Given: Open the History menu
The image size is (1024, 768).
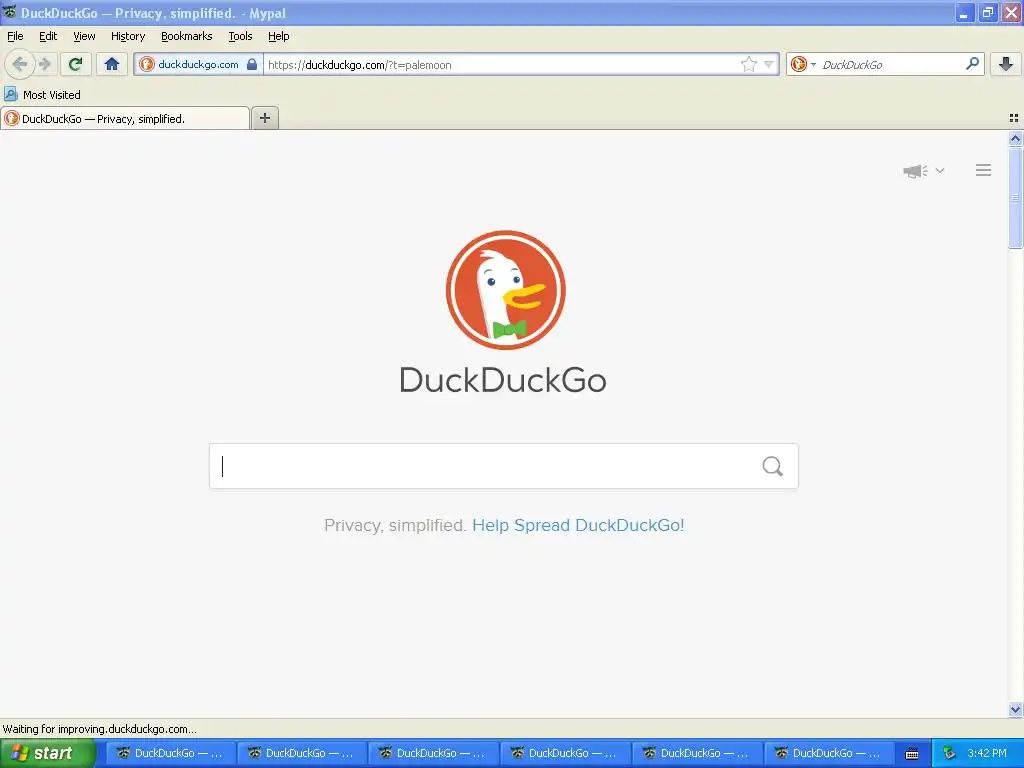Looking at the screenshot, I should click(128, 36).
